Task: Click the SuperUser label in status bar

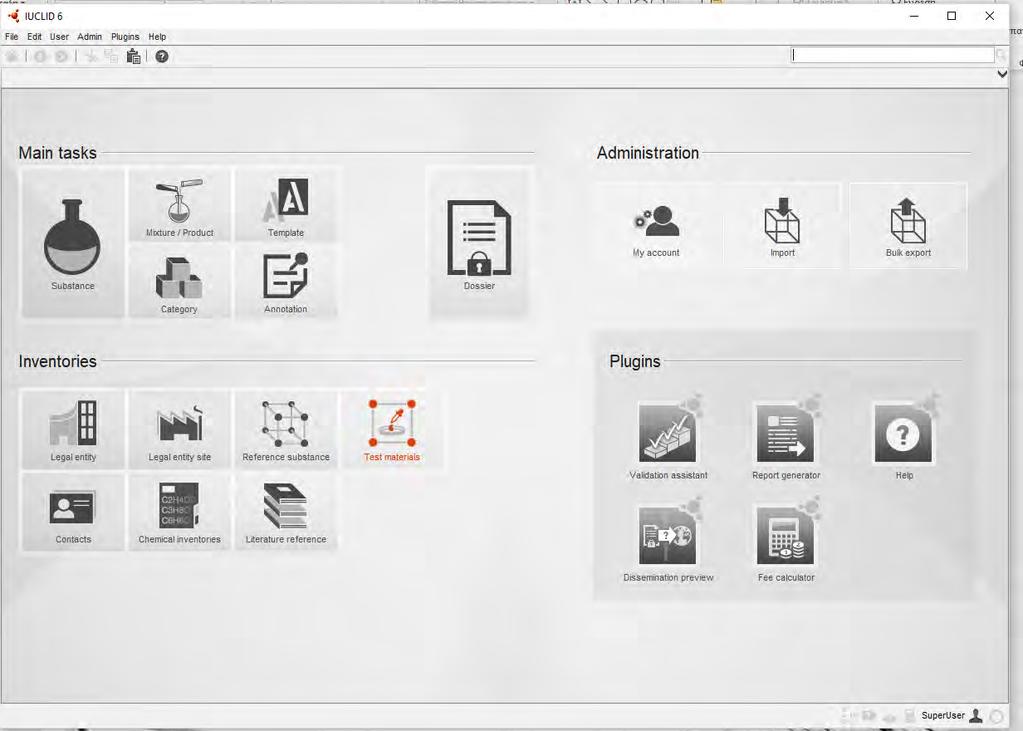Action: coord(943,716)
